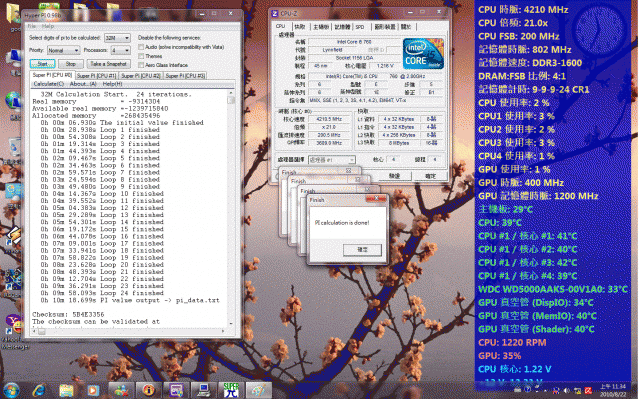Click the Intel Core i5 760 name field
Viewport: 640px width, 399px height.
coord(353,42)
